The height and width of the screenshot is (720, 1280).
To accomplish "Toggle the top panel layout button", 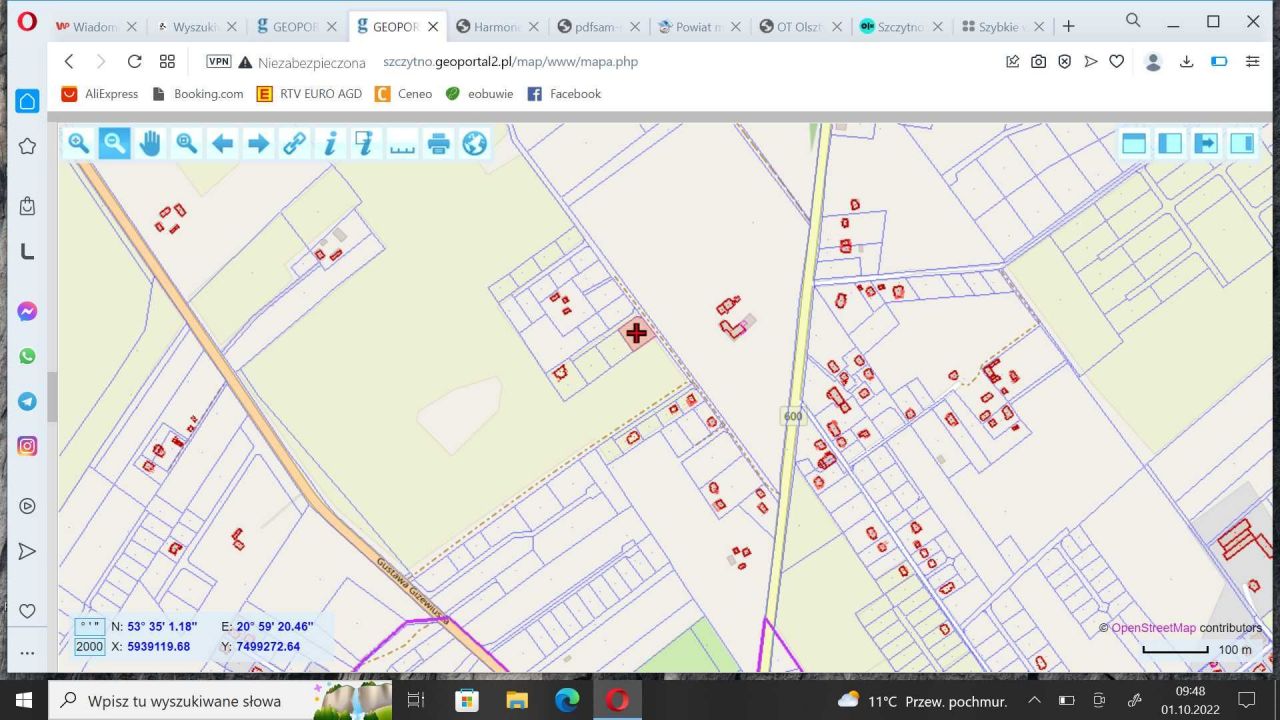I will 1133,144.
